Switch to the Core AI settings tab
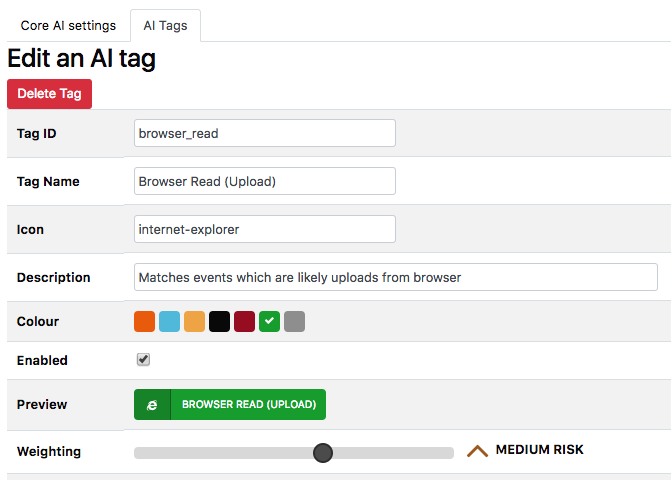The width and height of the screenshot is (671, 480). coord(68,25)
